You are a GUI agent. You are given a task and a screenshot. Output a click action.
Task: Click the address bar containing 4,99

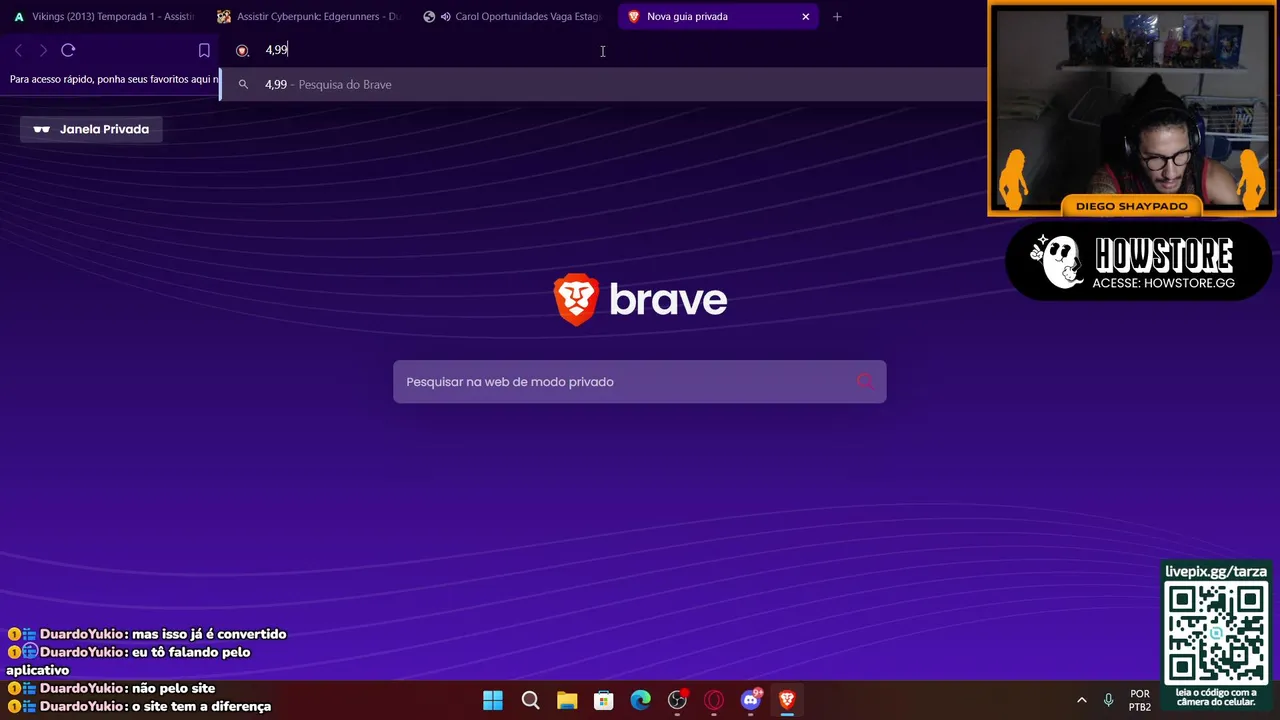(600, 50)
